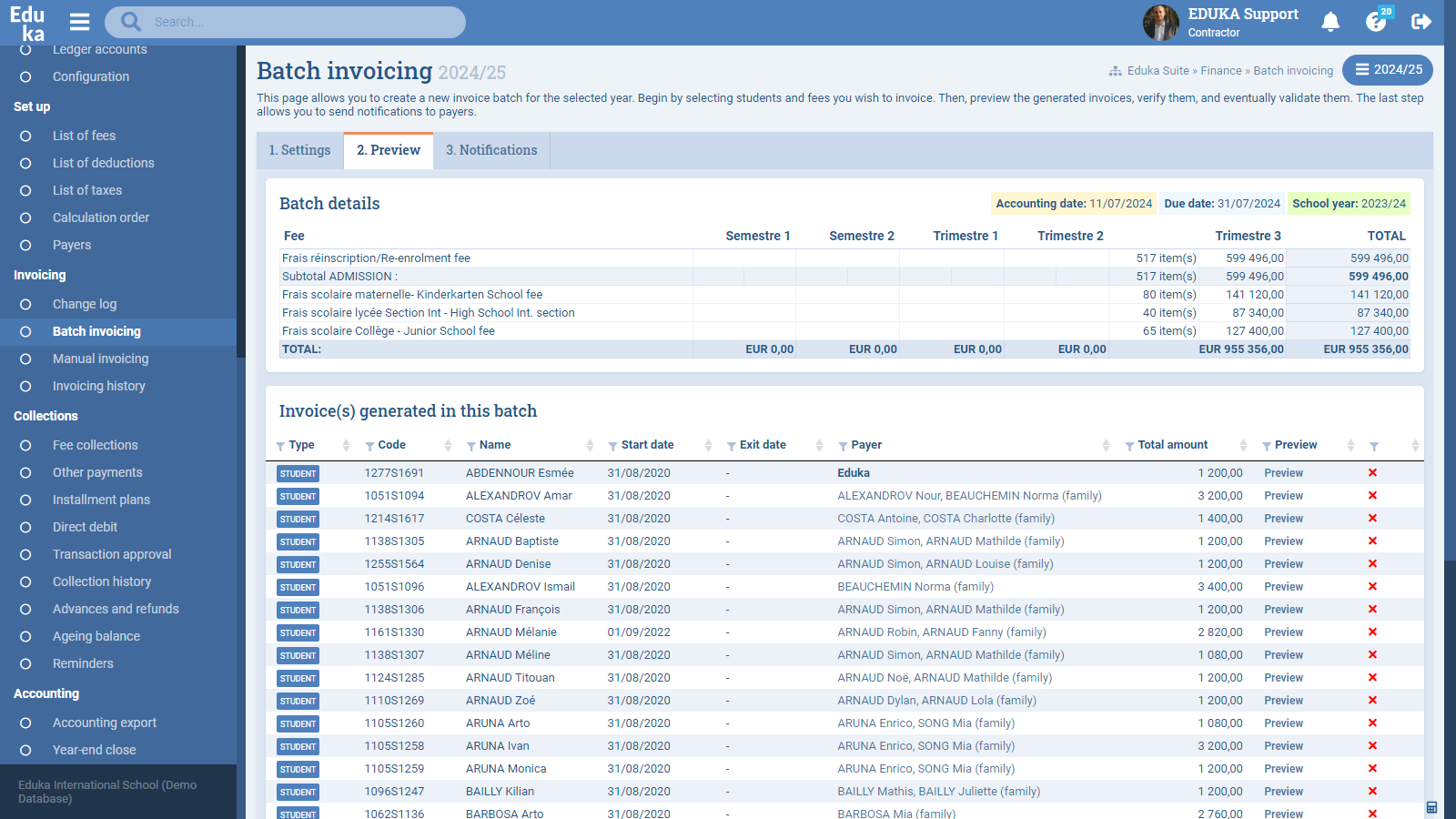Image resolution: width=1456 pixels, height=819 pixels.
Task: Remove the COSTA Céleste invoice
Action: click(1372, 519)
